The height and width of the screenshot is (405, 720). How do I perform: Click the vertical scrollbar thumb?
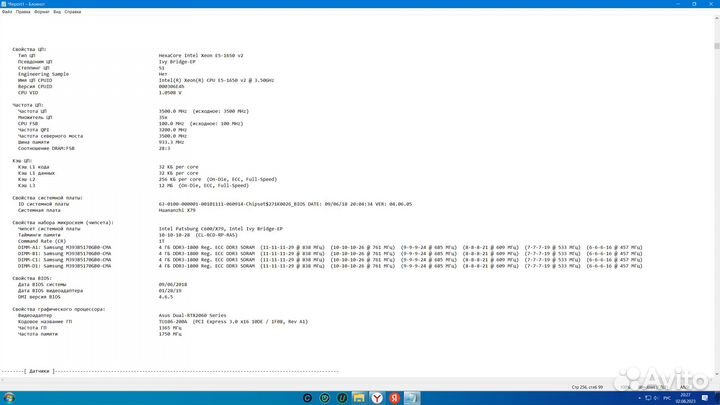[x=716, y=46]
